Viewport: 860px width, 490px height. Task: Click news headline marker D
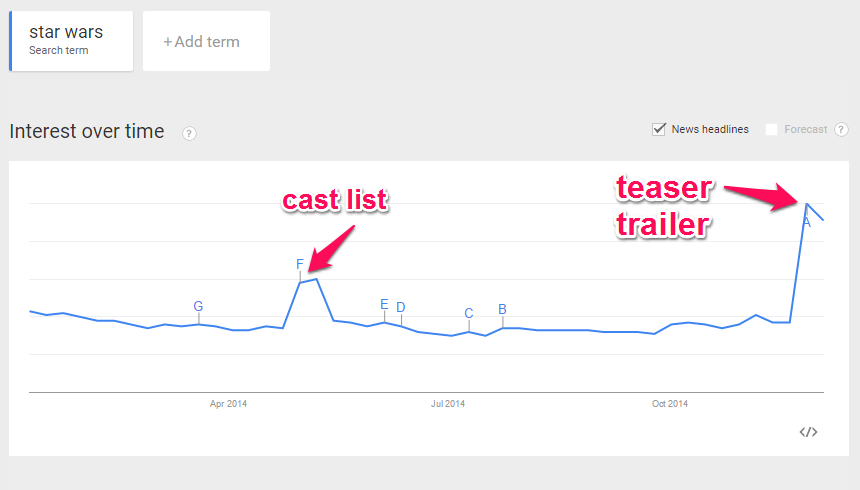pyautogui.click(x=401, y=307)
